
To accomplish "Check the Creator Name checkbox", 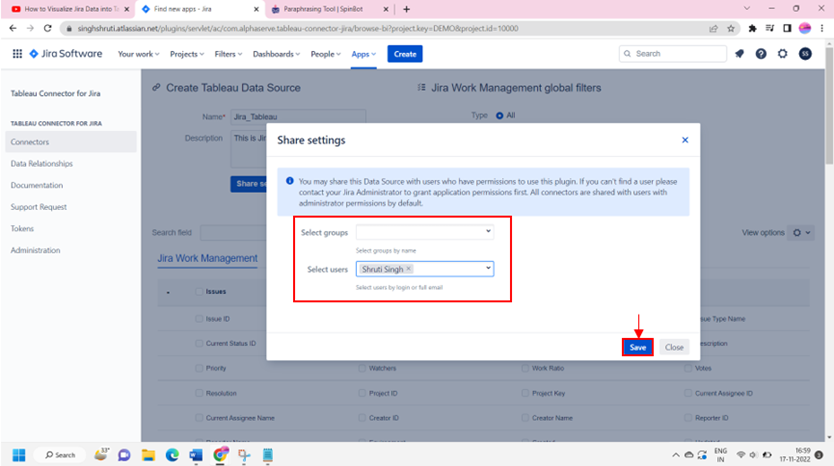I will coord(525,418).
